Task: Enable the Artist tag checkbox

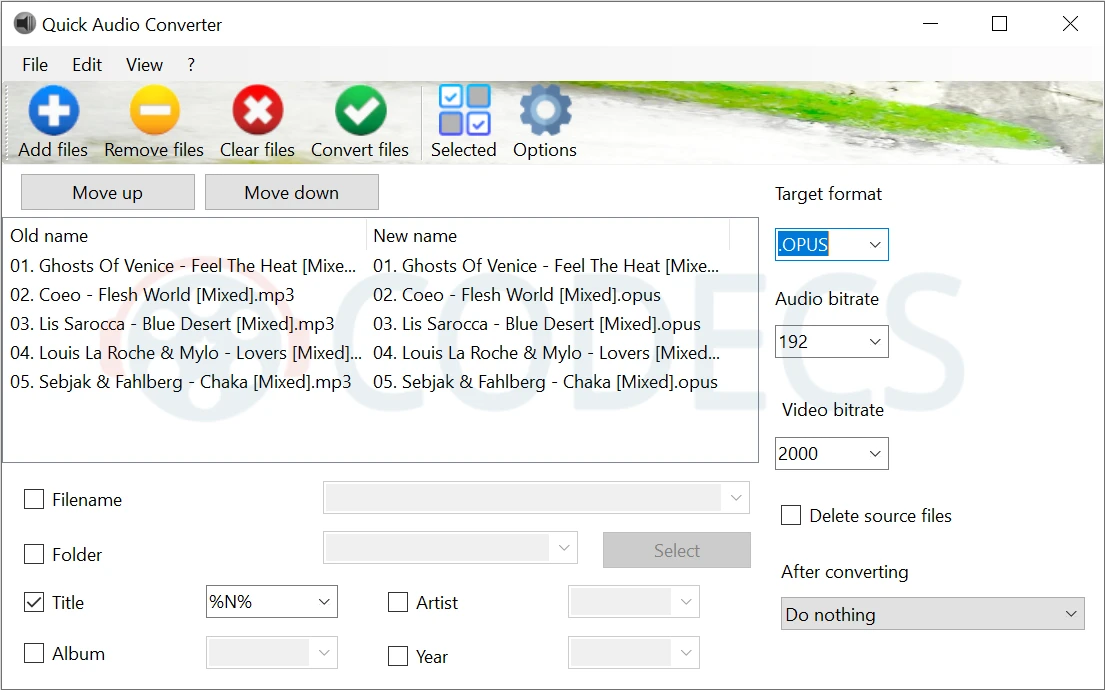Action: 398,602
